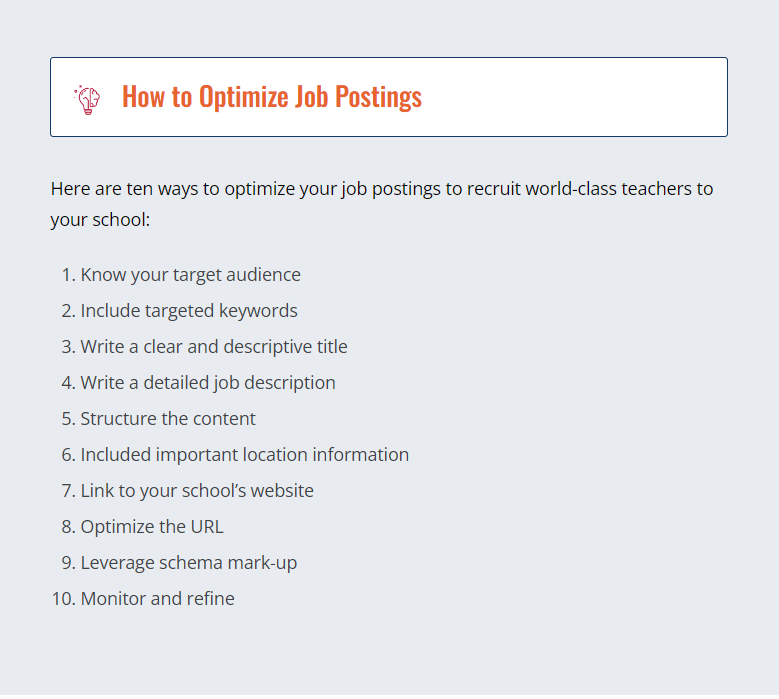Click 'Leverage schema mark-up' item
This screenshot has height=699, width=779.
[188, 563]
